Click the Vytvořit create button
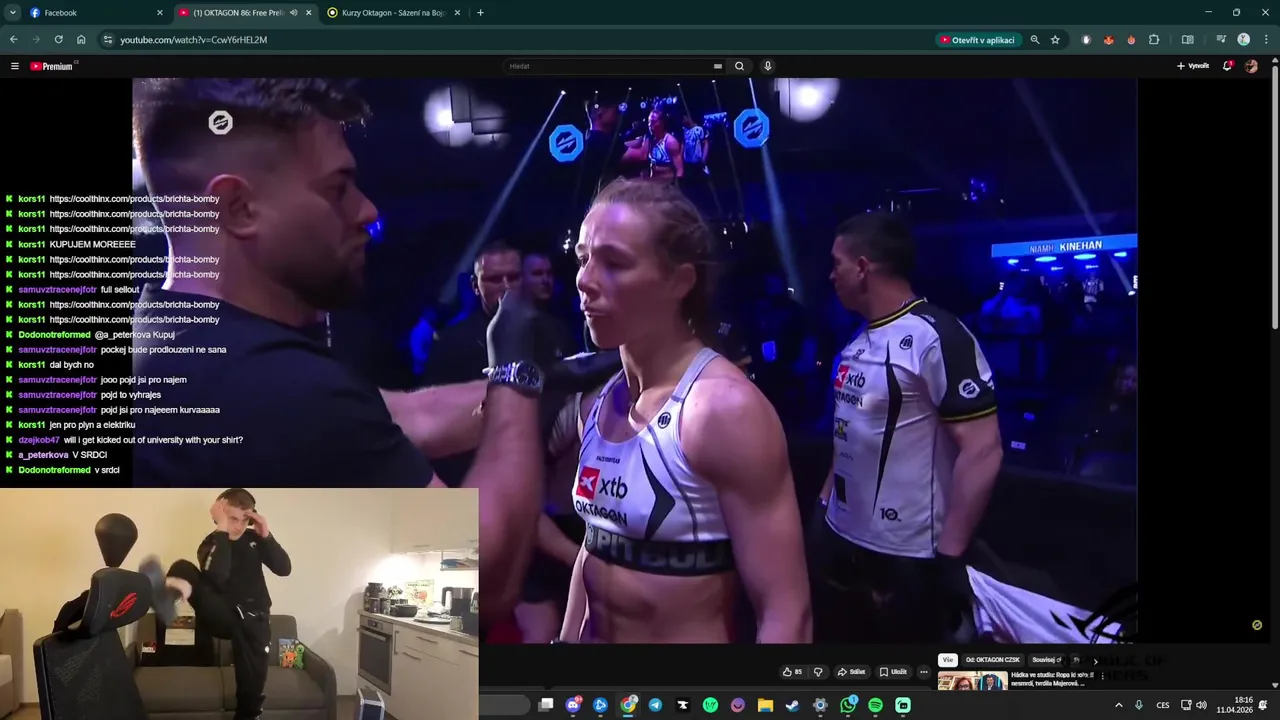This screenshot has width=1280, height=720. (x=1193, y=66)
